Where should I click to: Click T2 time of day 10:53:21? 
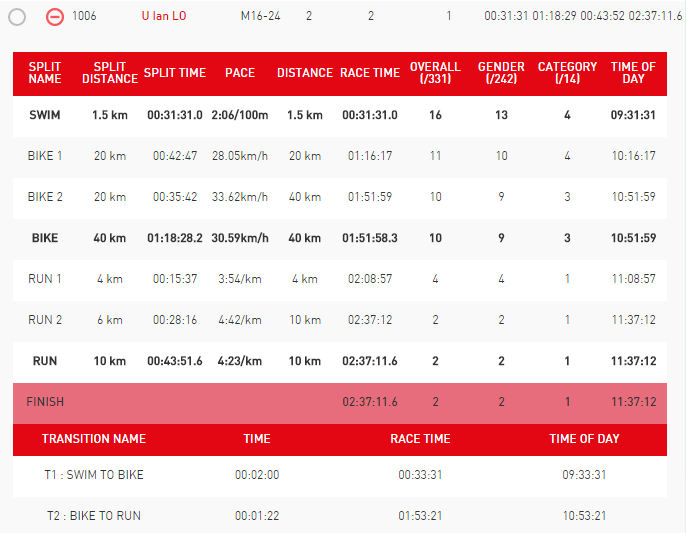[x=584, y=516]
